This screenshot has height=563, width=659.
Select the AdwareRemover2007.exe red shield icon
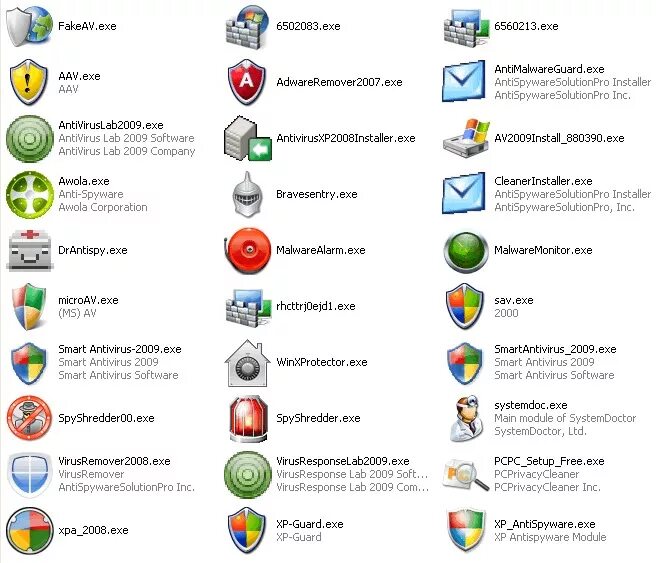click(x=247, y=82)
